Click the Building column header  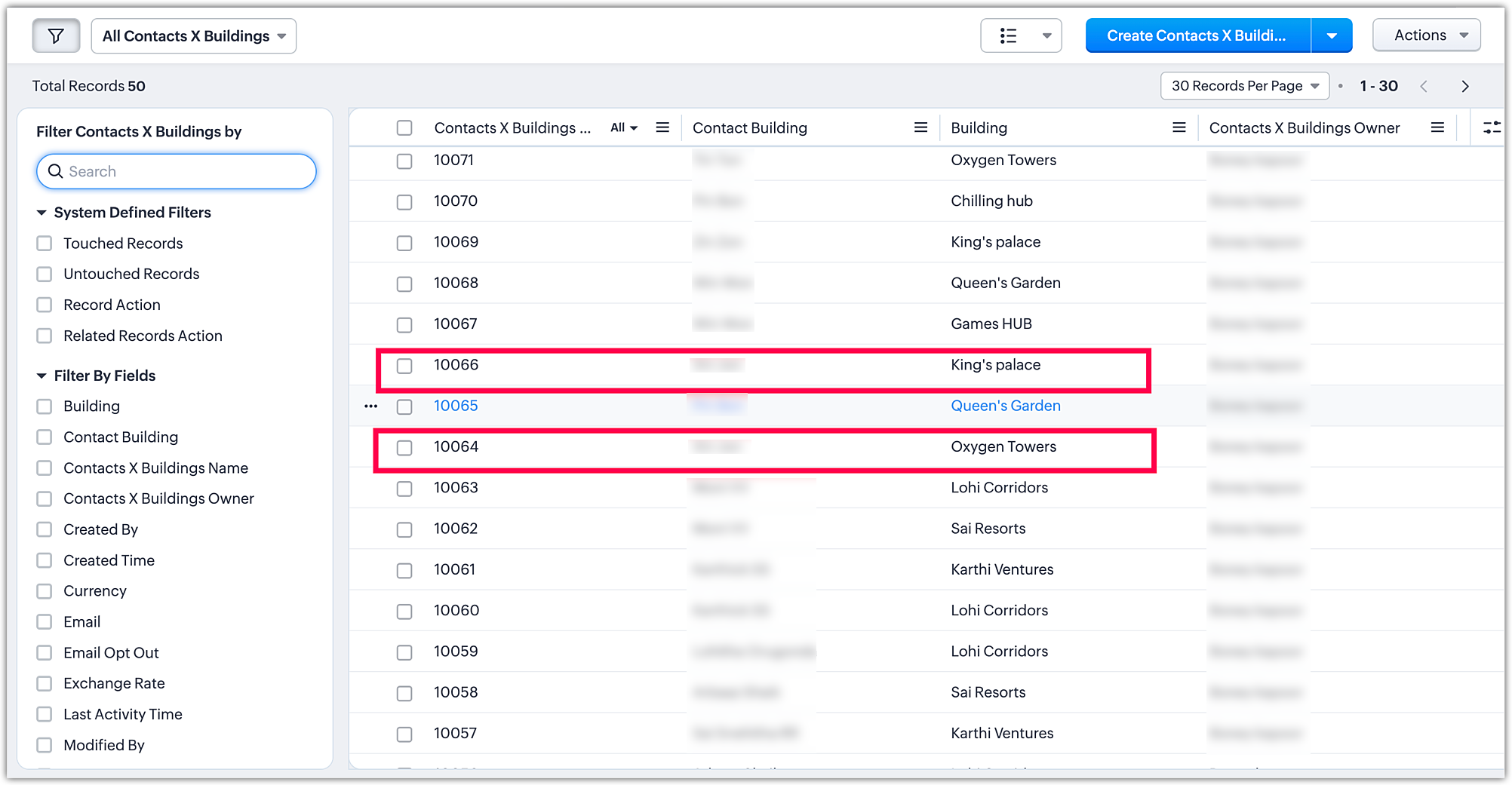[979, 127]
